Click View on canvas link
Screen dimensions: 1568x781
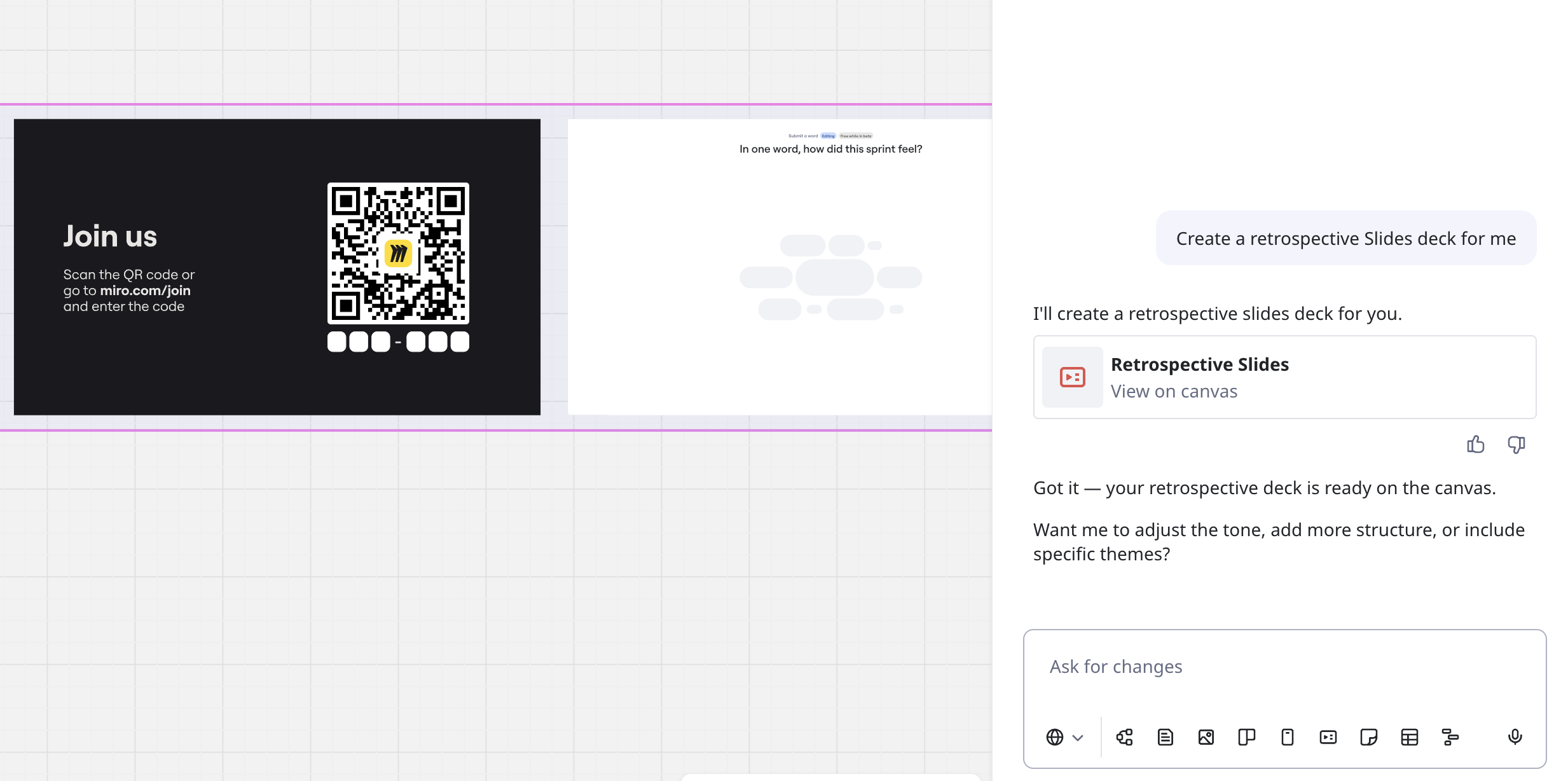pyautogui.click(x=1174, y=391)
